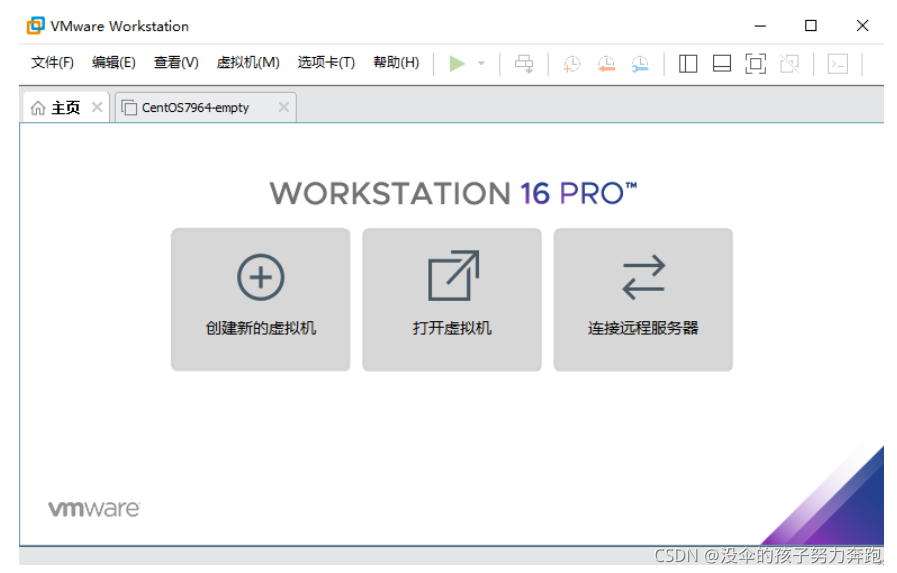This screenshot has height=573, width=897.
Task: Close the VMware Workstation window
Action: coord(862,26)
